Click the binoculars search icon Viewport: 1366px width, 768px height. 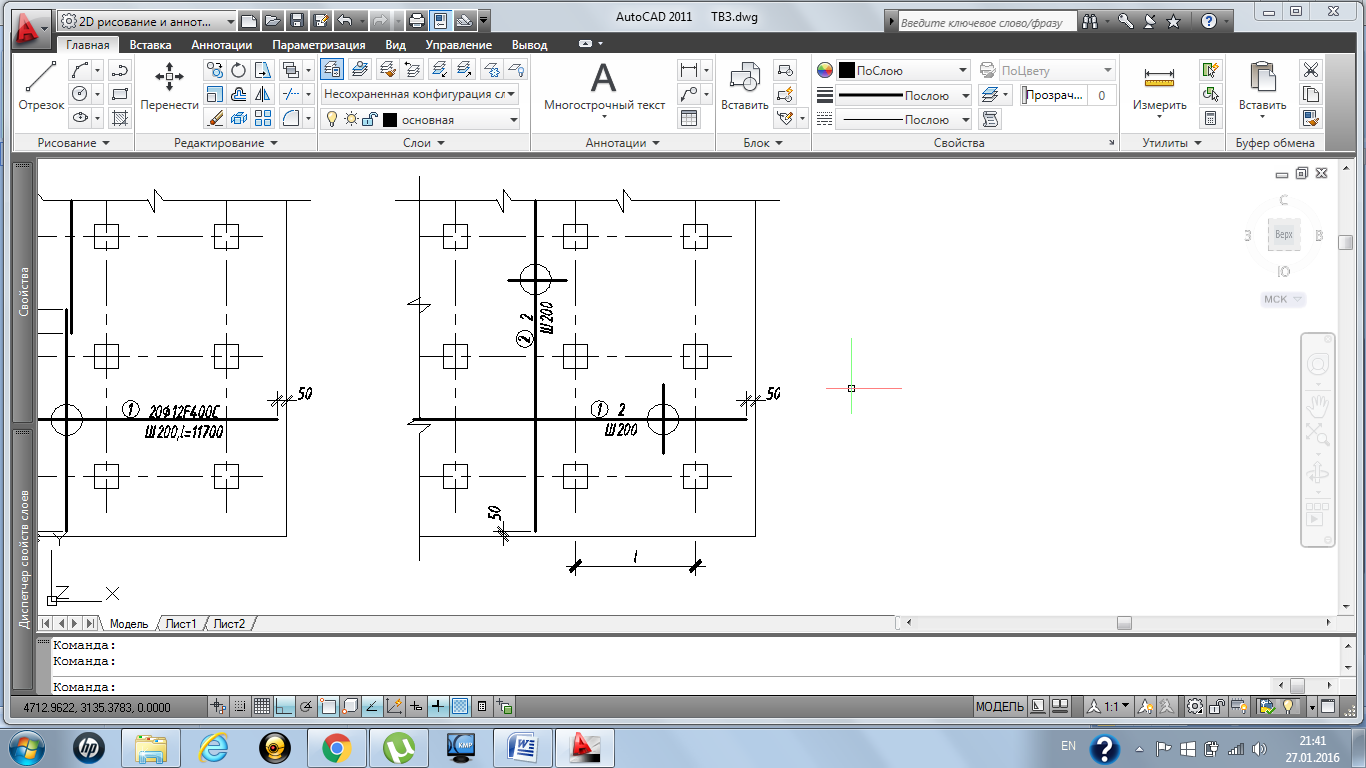[1090, 20]
